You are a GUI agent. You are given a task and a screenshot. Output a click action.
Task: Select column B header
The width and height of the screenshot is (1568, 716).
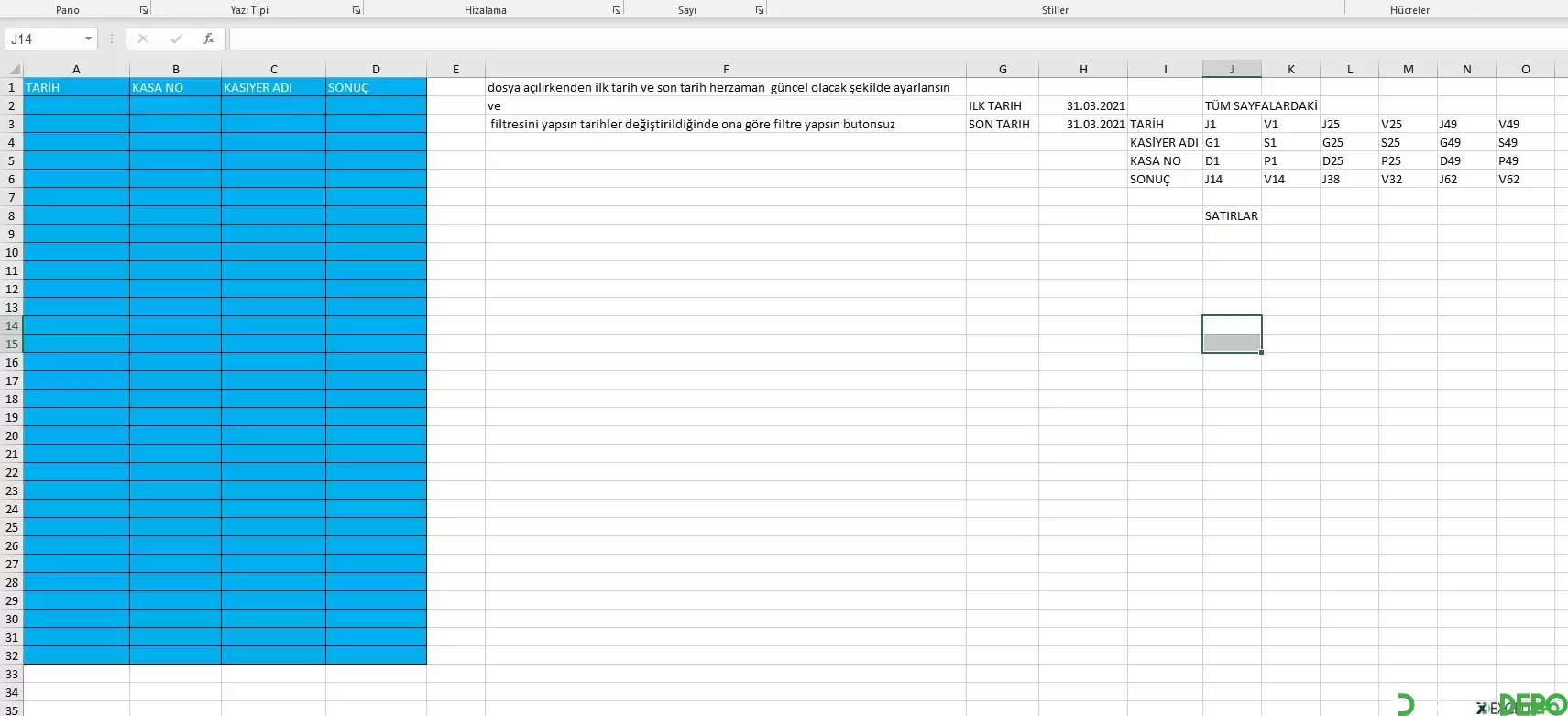pyautogui.click(x=175, y=69)
